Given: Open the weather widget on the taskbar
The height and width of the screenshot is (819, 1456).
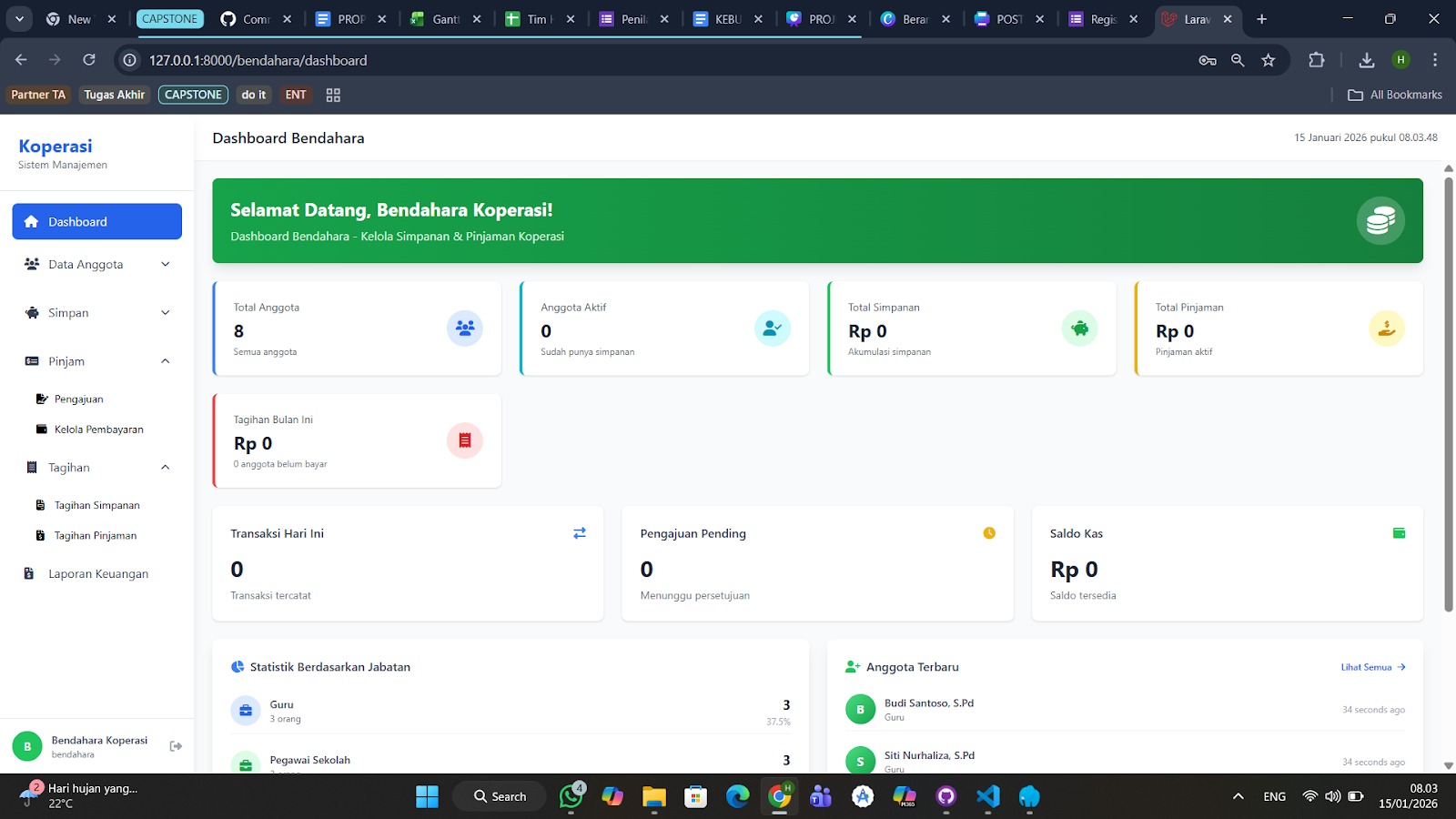Looking at the screenshot, I should pyautogui.click(x=80, y=796).
